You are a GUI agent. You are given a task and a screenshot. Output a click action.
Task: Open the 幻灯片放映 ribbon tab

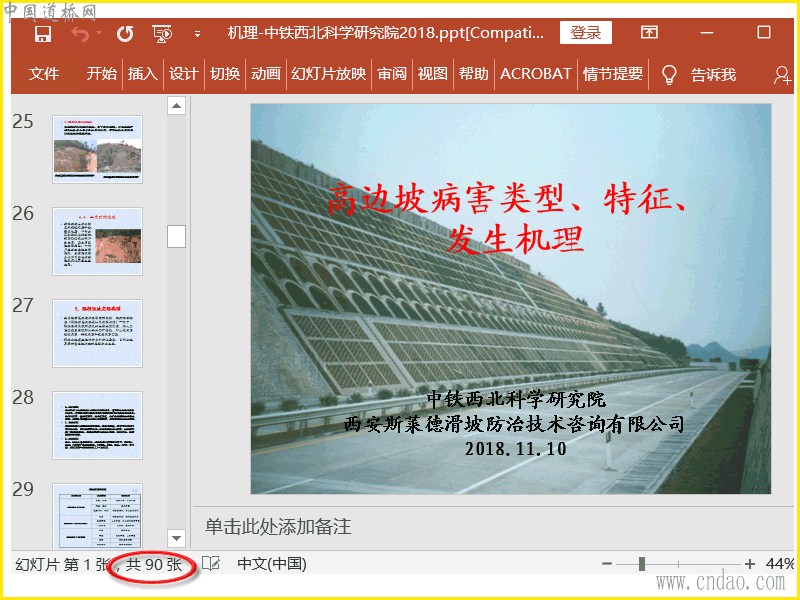click(x=329, y=74)
